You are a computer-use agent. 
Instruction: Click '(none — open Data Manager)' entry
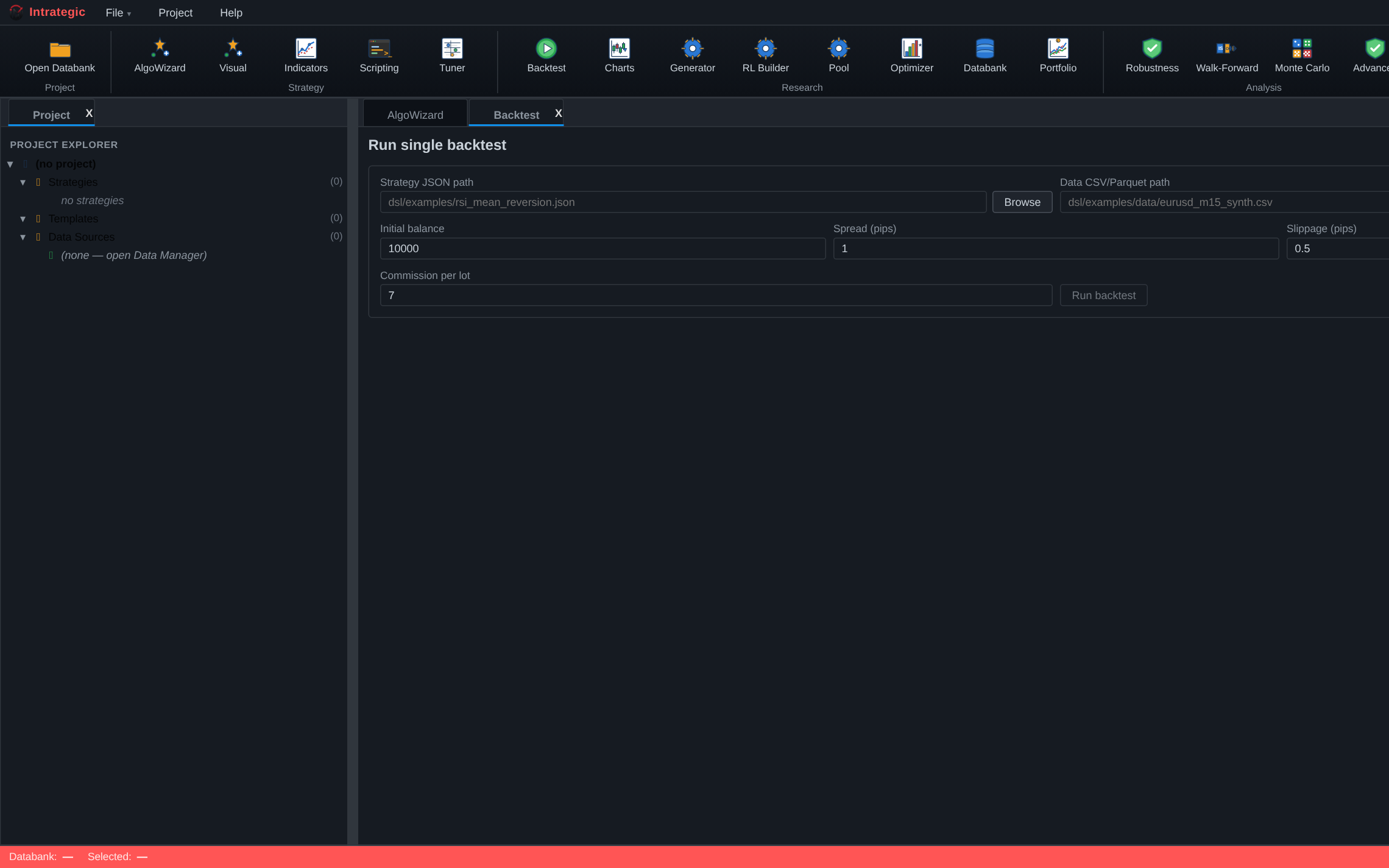pos(134,255)
